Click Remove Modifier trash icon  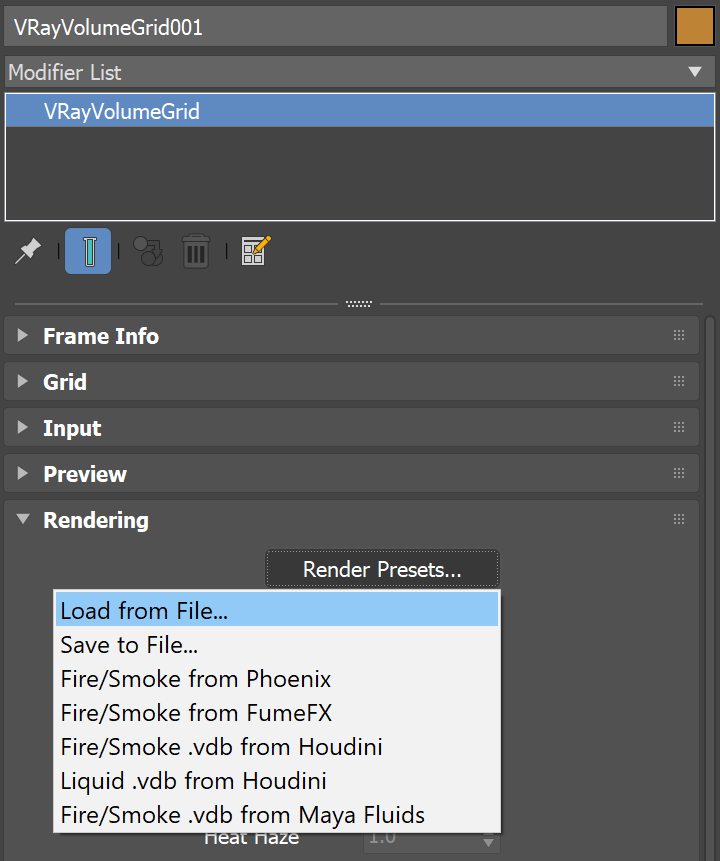coord(195,250)
